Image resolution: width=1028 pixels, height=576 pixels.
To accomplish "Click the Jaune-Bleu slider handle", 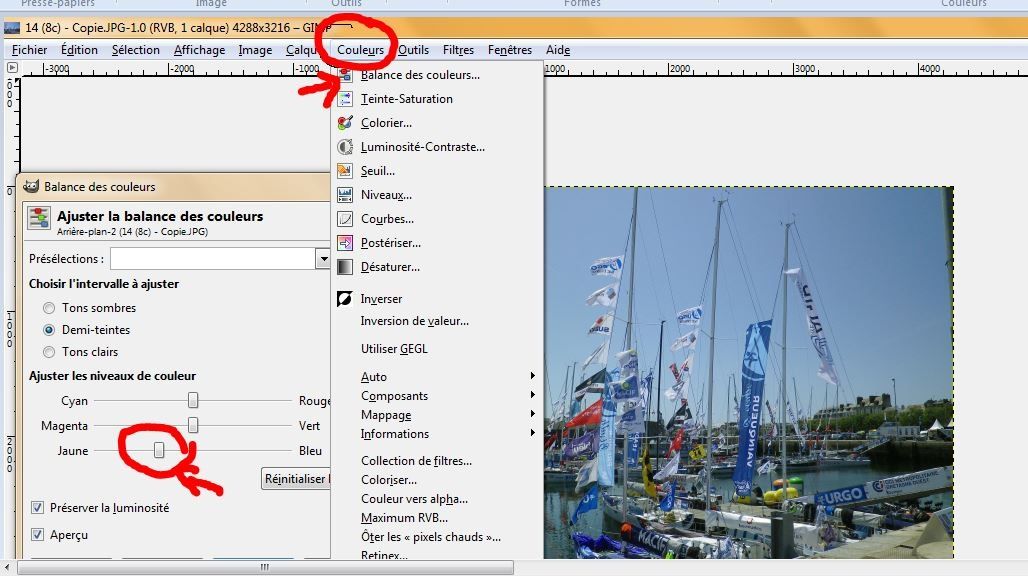I will 159,450.
